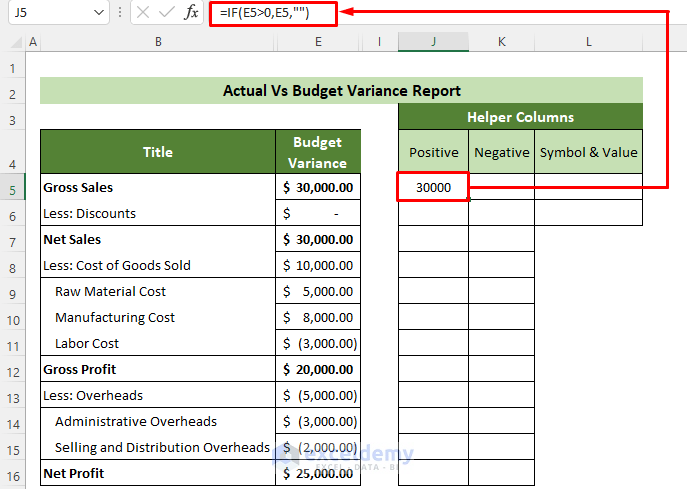Select the Gross Sales title cell
This screenshot has height=489, width=687.
click(158, 188)
